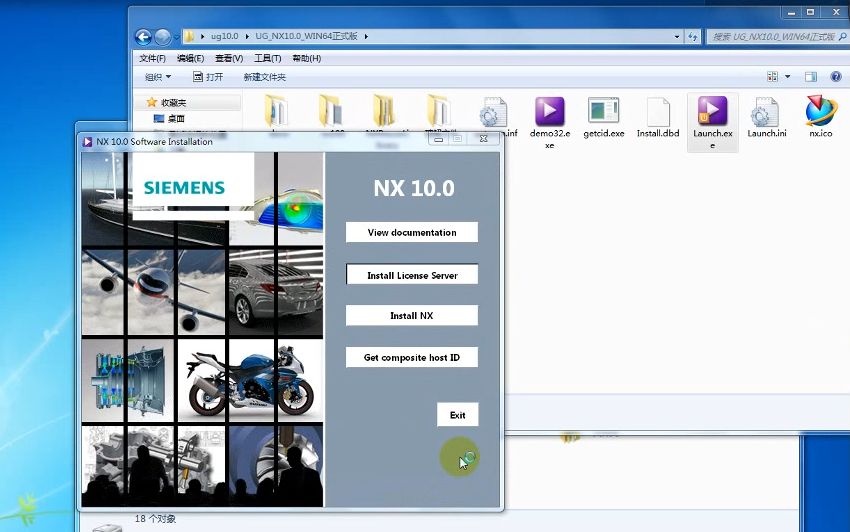Select the second folder icon in Explorer
Viewport: 850px width, 532px height.
330,111
